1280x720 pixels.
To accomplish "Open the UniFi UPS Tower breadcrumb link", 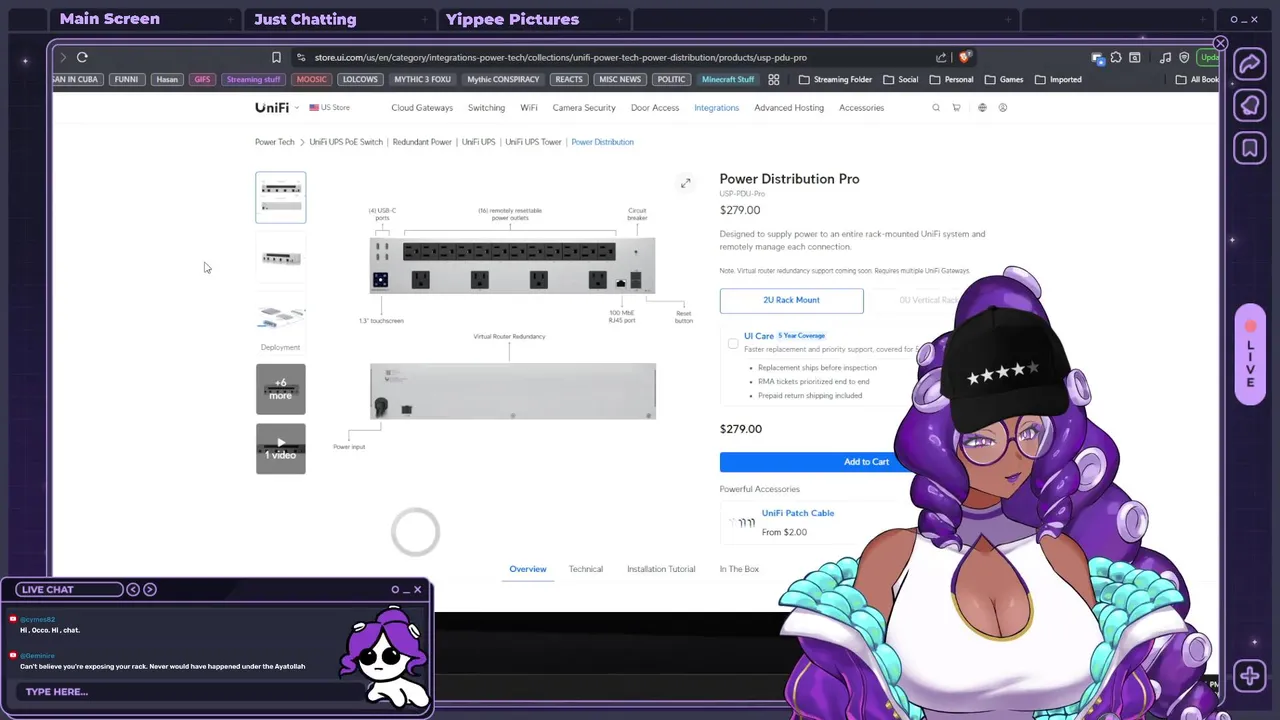I will pyautogui.click(x=533, y=142).
